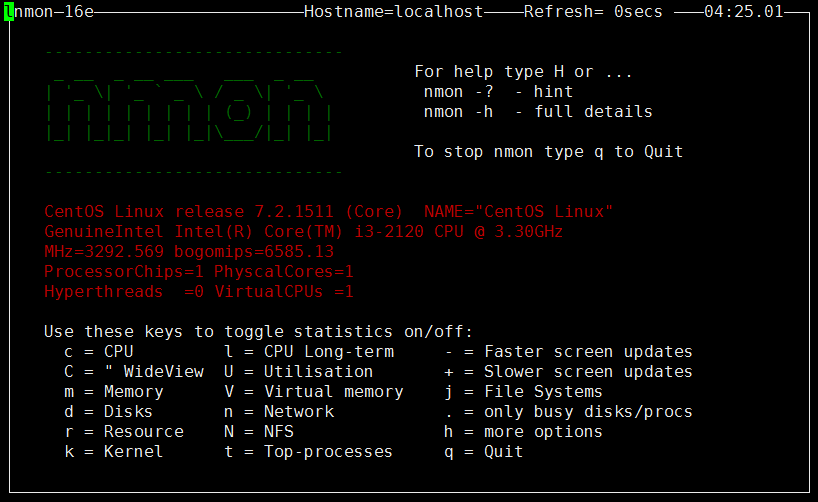This screenshot has width=818, height=502.
Task: Click the 04:25.01 clock text
Action: 744,11
